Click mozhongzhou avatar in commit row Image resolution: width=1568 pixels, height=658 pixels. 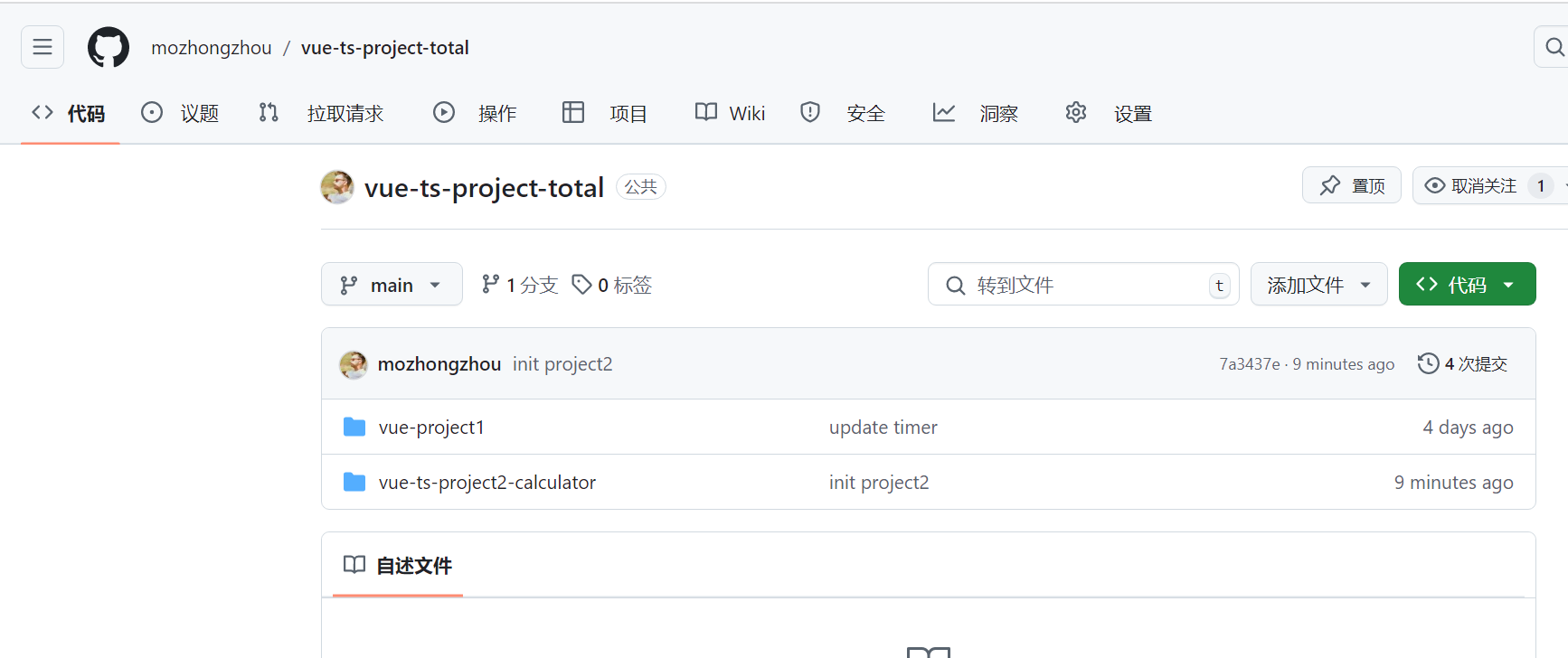(354, 364)
